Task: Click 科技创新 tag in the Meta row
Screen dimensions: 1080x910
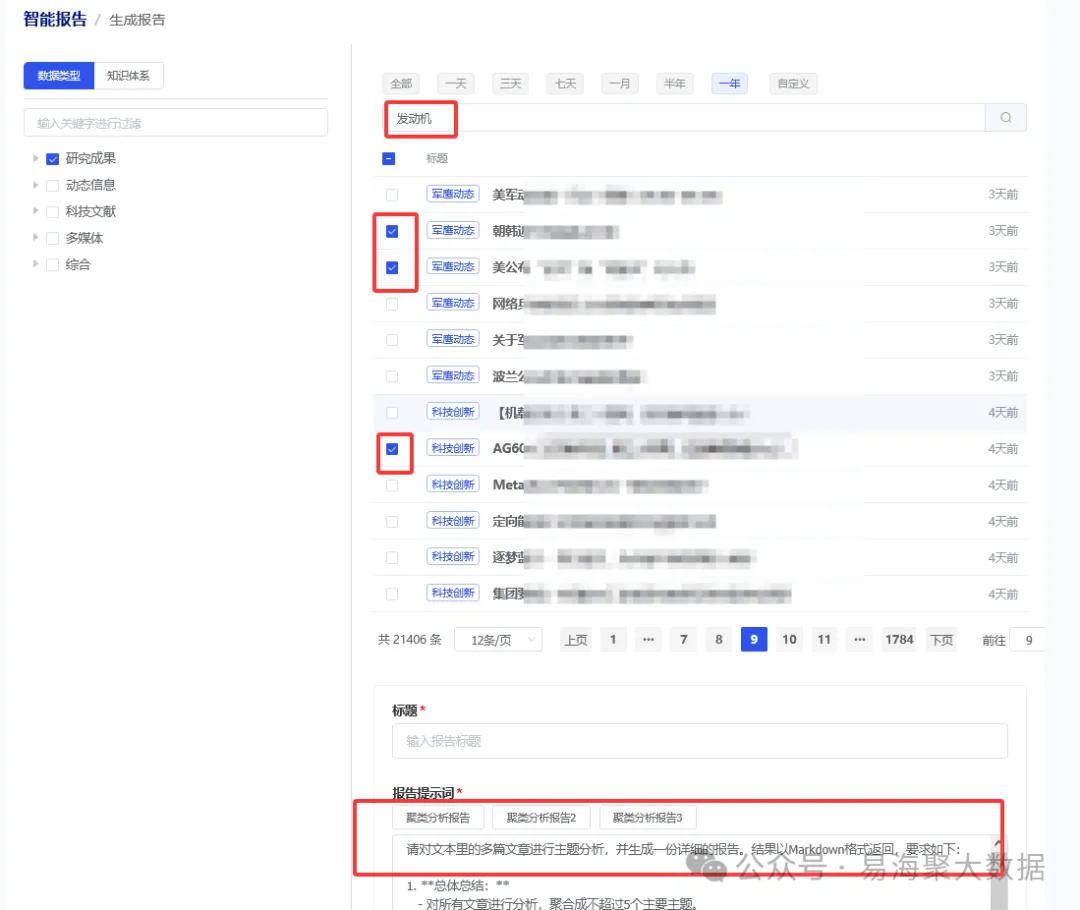Action: click(453, 484)
